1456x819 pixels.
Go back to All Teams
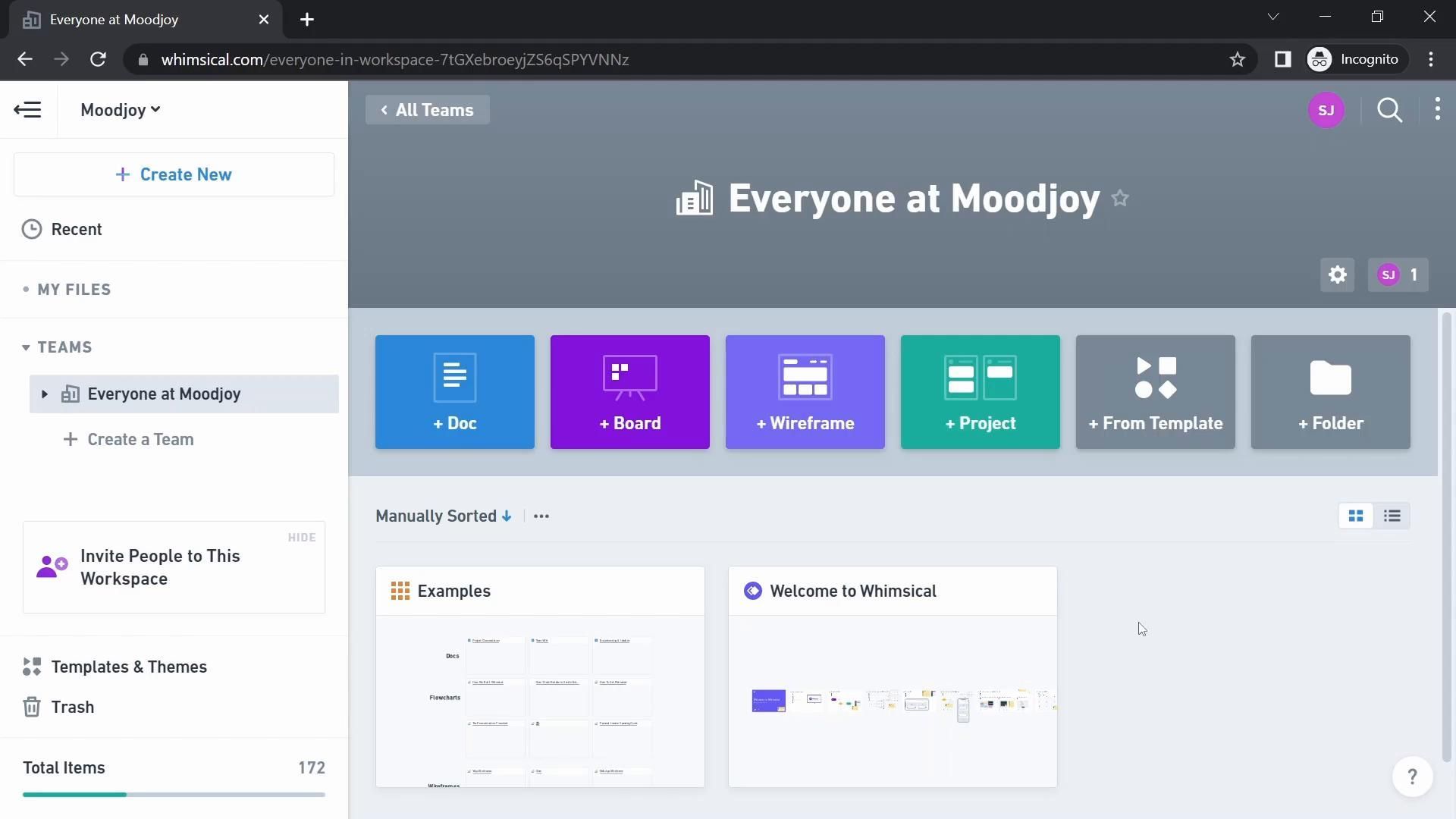pyautogui.click(x=427, y=110)
